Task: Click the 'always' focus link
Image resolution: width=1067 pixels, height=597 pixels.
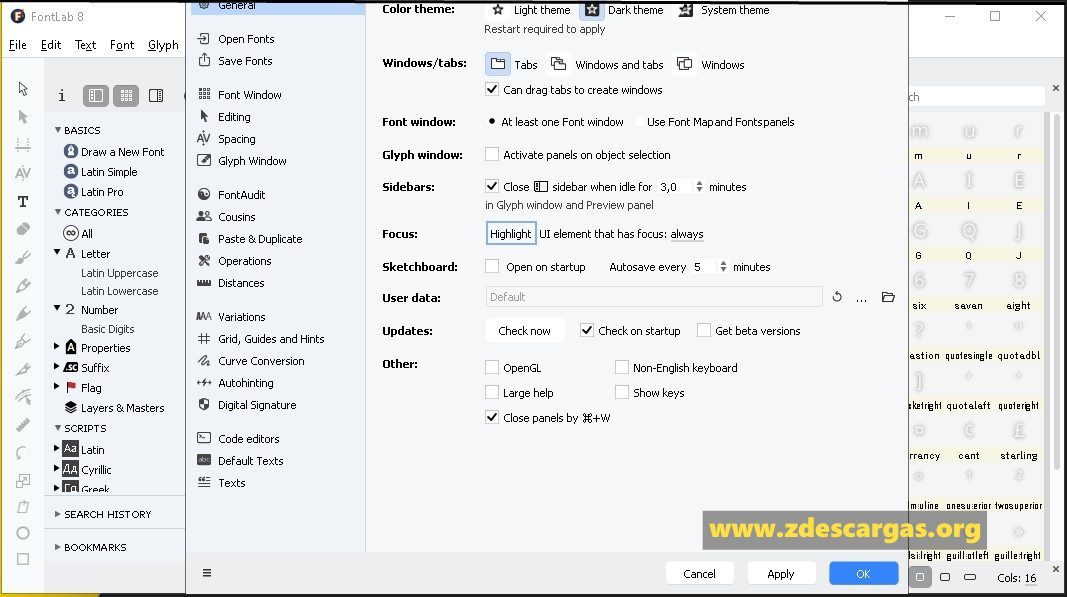Action: (687, 233)
